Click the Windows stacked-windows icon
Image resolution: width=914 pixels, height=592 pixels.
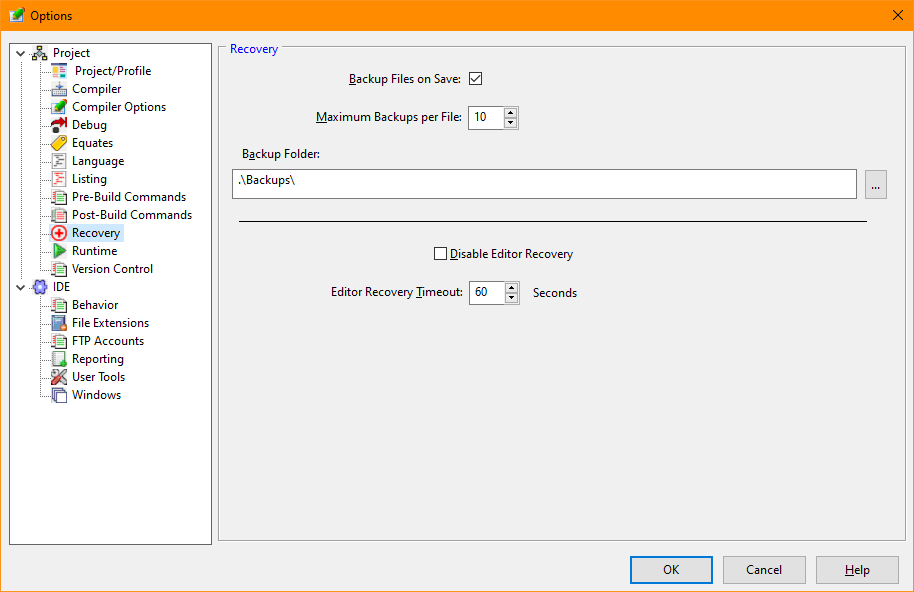[59, 395]
